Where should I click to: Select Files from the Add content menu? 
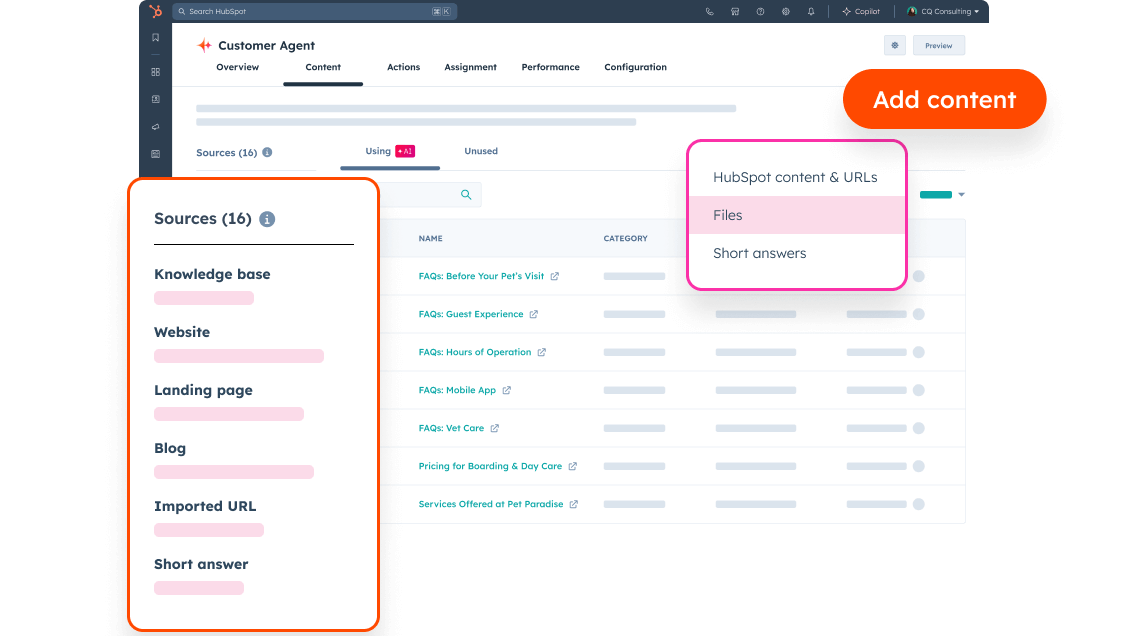coord(727,215)
